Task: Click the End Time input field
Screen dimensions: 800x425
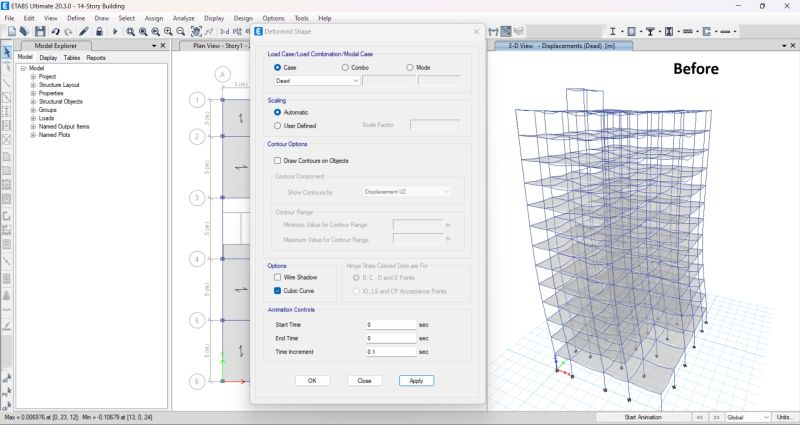Action: [391, 338]
